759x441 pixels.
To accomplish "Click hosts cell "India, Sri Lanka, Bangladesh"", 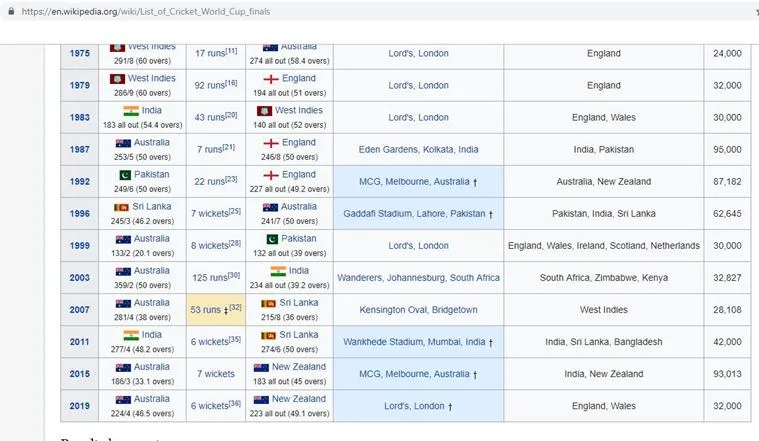I will [x=604, y=342].
